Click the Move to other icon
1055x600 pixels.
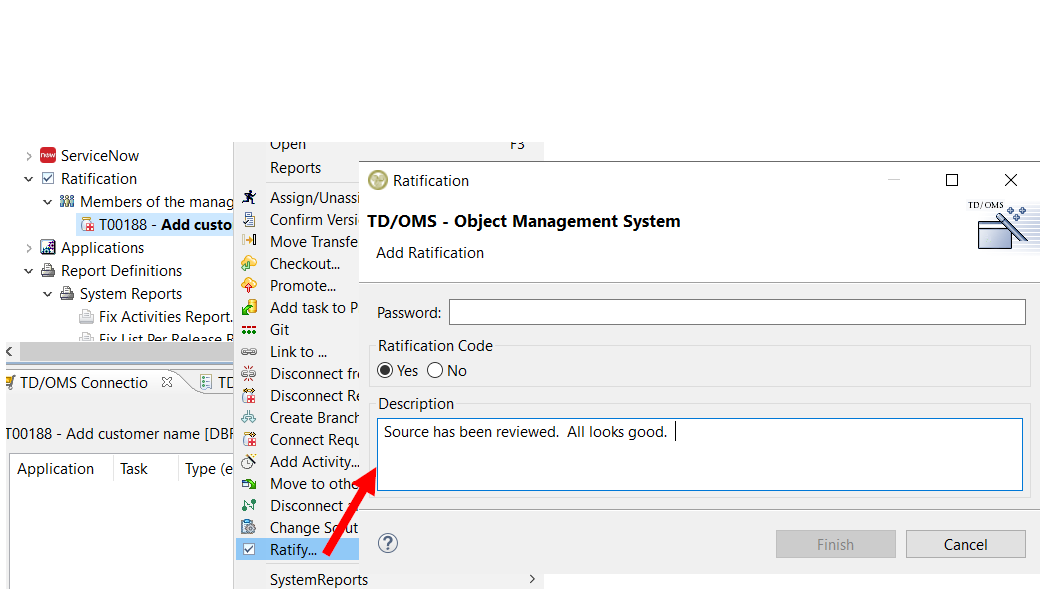click(x=249, y=484)
